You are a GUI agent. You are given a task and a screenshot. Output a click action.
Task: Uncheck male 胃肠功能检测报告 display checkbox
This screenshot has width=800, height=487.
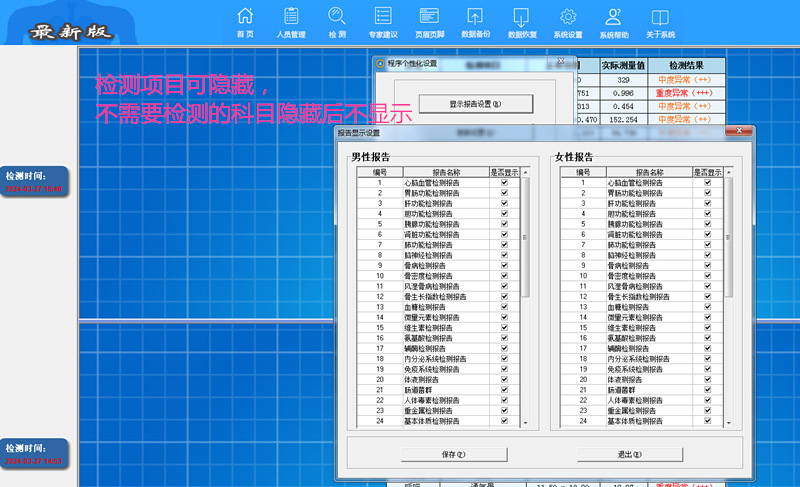click(x=504, y=193)
